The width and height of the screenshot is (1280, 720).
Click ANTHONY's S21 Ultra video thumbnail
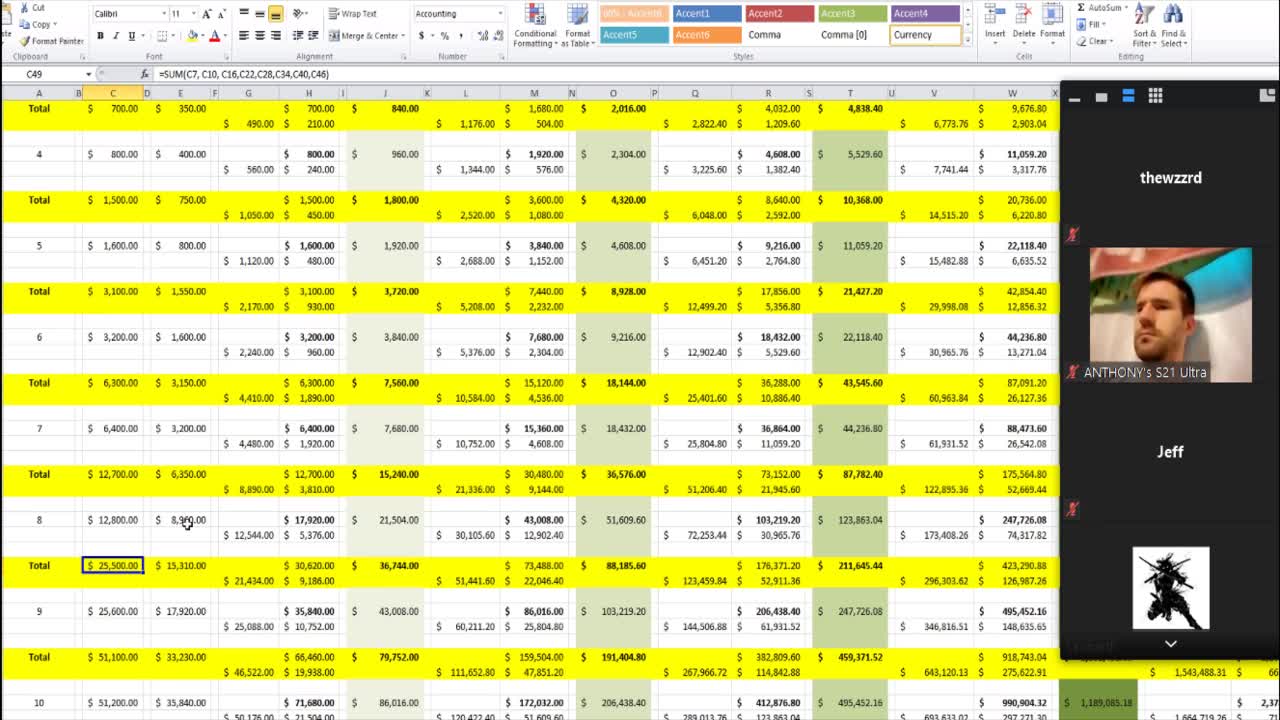coord(1170,315)
